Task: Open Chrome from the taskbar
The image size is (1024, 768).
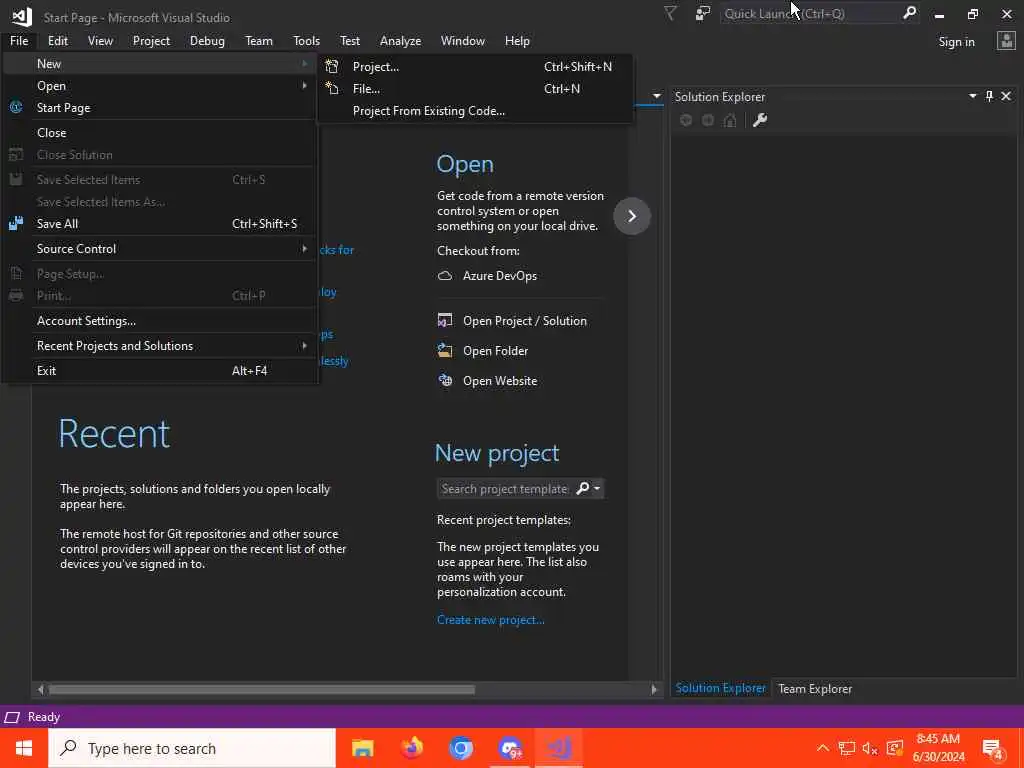Action: click(x=460, y=748)
